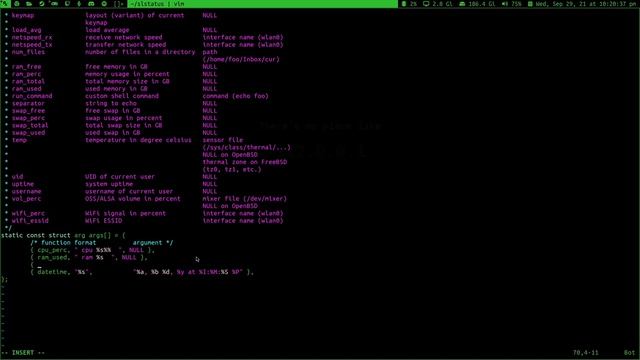Image resolution: width=640 pixels, height=360 pixels.
Task: Click the speaker volume icon at 75%
Action: pyautogui.click(x=505, y=4)
